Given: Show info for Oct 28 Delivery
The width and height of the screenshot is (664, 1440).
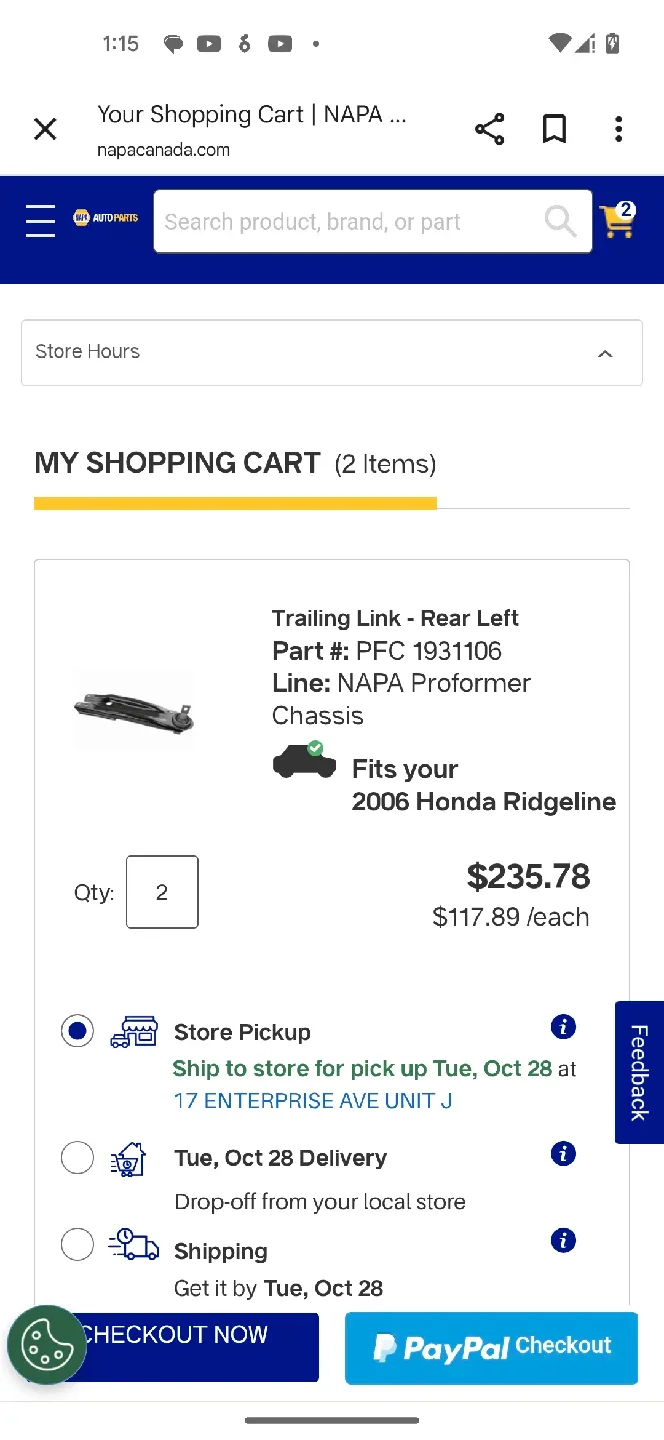Looking at the screenshot, I should 563,1154.
